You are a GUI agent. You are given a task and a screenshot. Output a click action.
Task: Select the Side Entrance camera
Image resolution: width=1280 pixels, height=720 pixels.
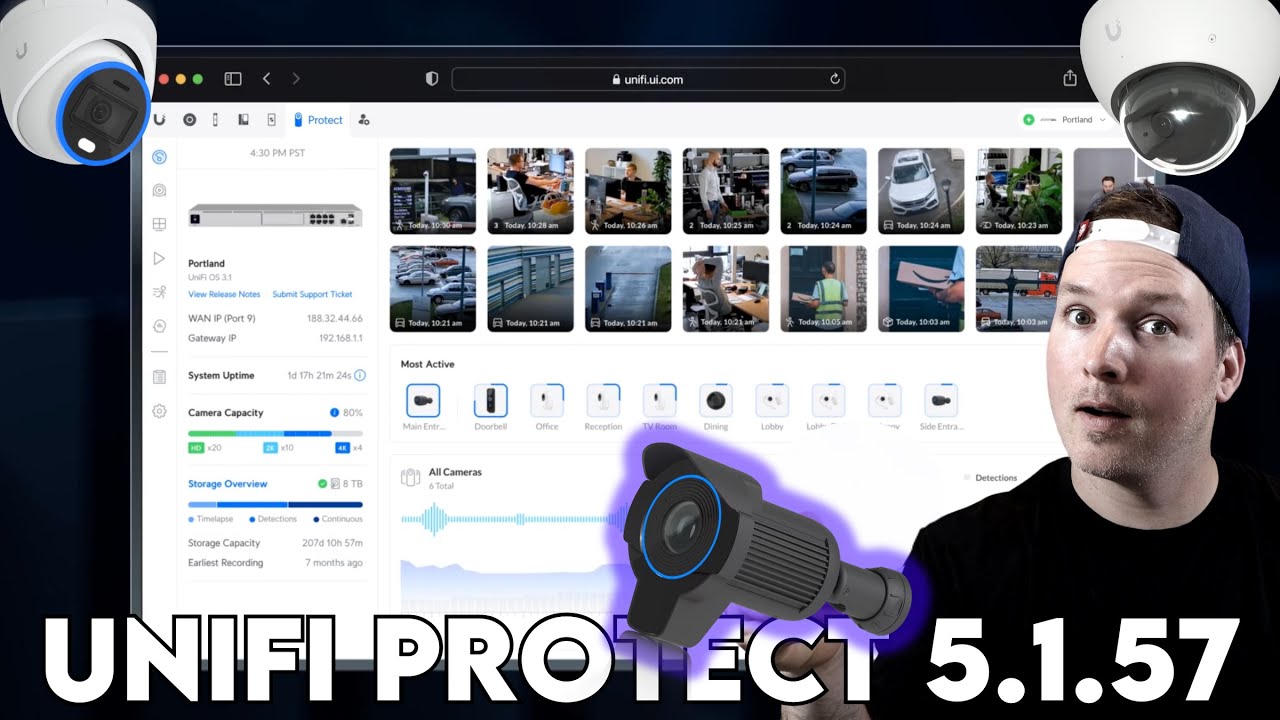[941, 401]
